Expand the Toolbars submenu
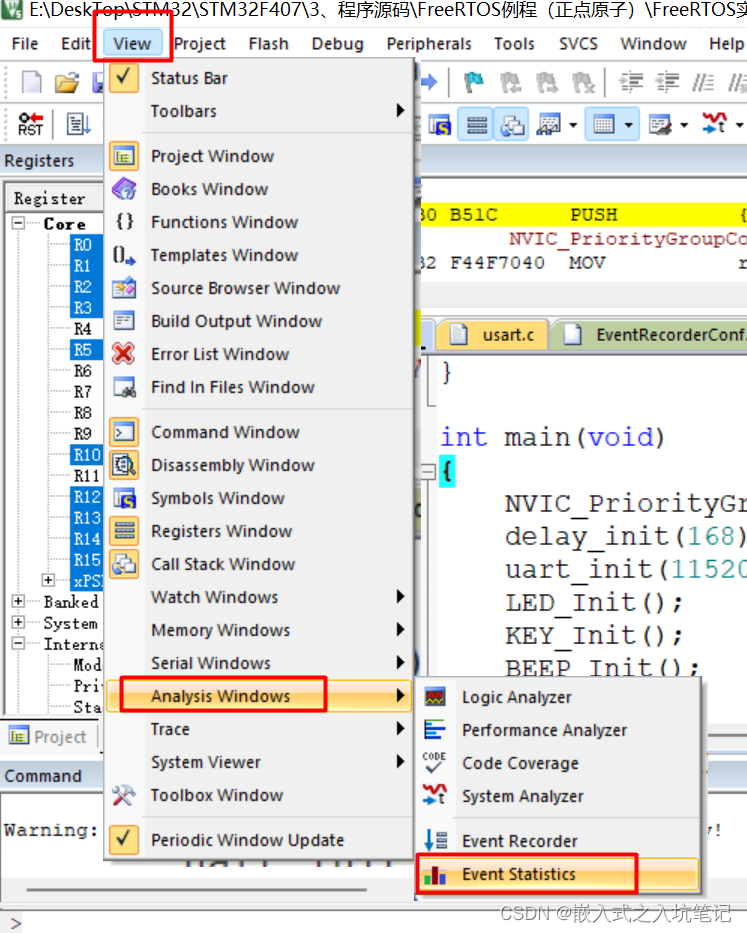 259,111
